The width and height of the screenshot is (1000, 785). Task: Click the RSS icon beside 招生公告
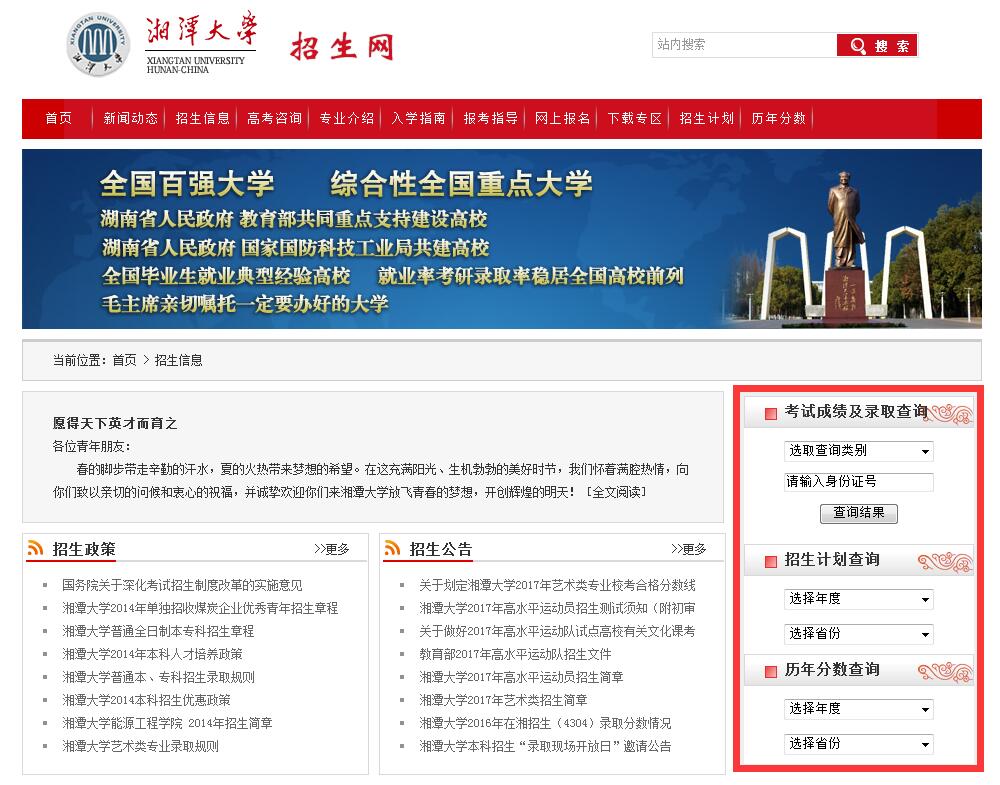point(392,548)
